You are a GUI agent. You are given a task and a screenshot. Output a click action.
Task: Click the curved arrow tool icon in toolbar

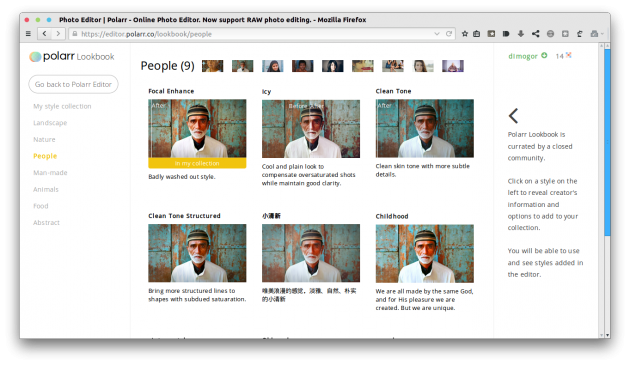[580, 34]
